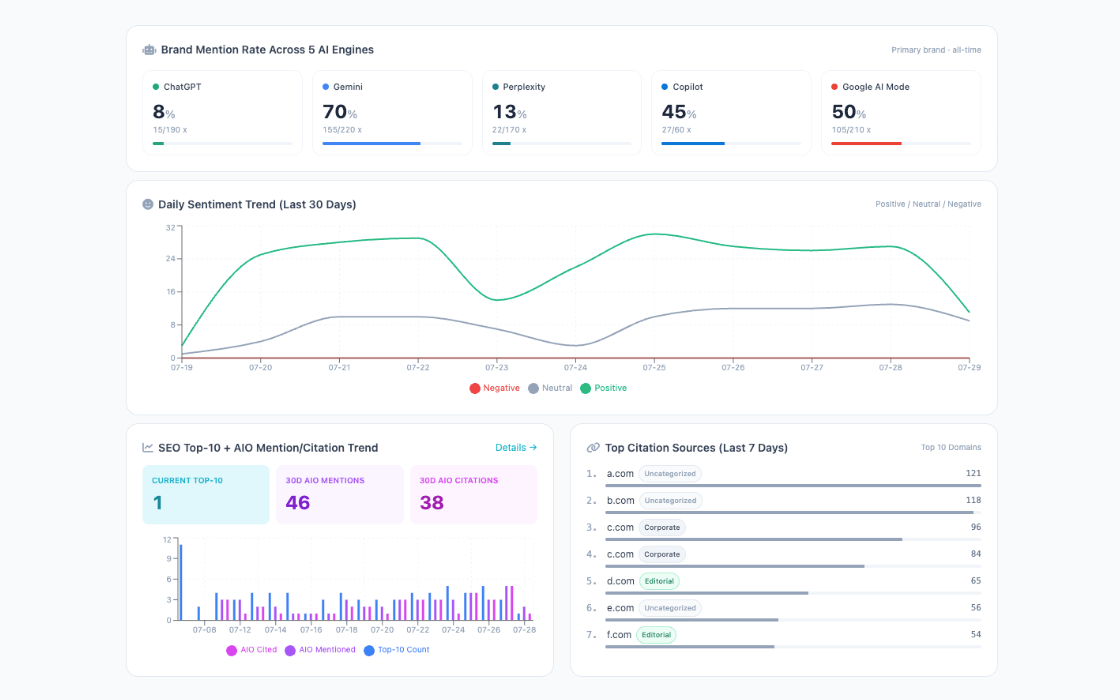
Task: Click the robot icon beside Brand Mention Rate
Action: (x=149, y=50)
